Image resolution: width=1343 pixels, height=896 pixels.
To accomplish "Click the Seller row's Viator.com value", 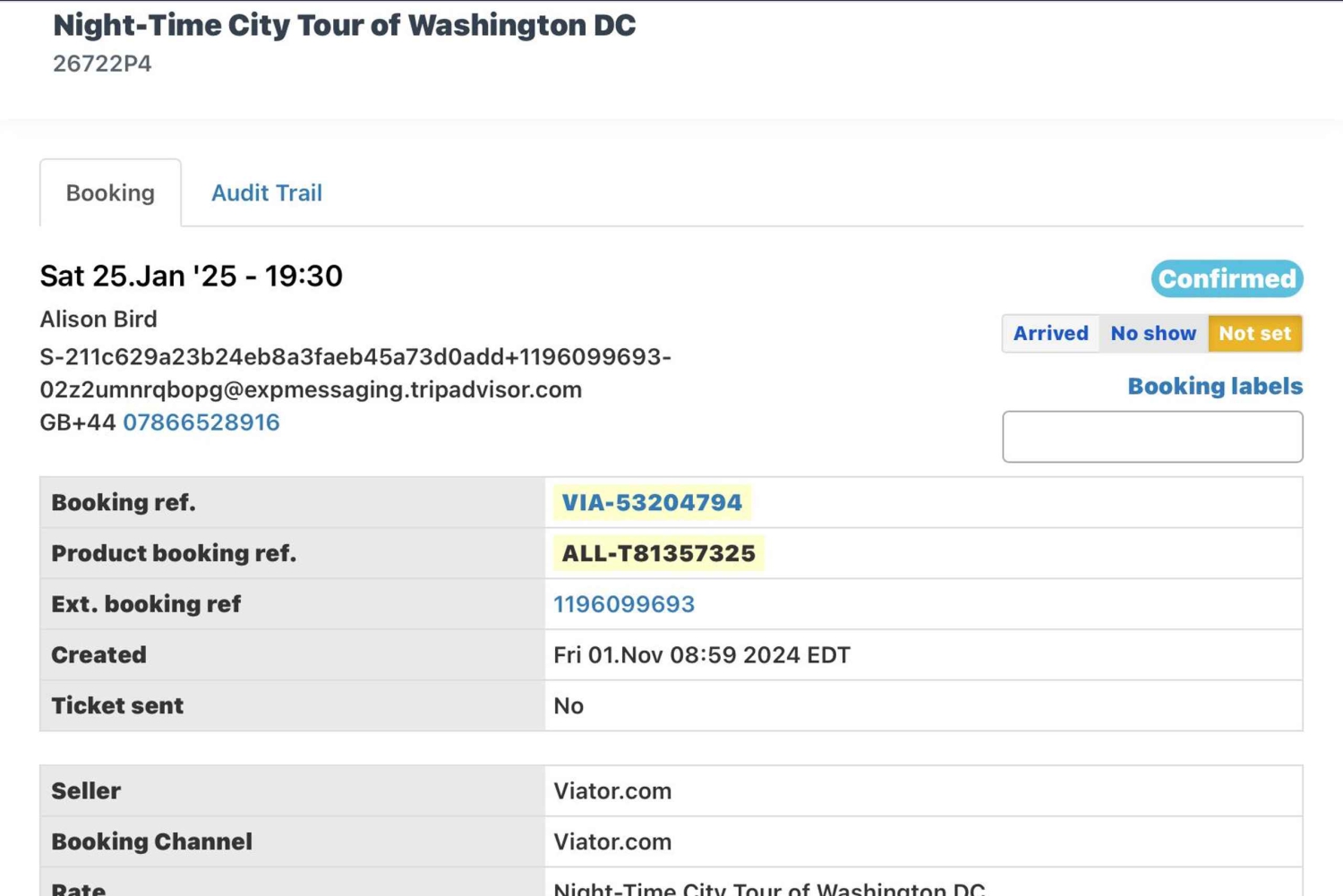I will (612, 791).
